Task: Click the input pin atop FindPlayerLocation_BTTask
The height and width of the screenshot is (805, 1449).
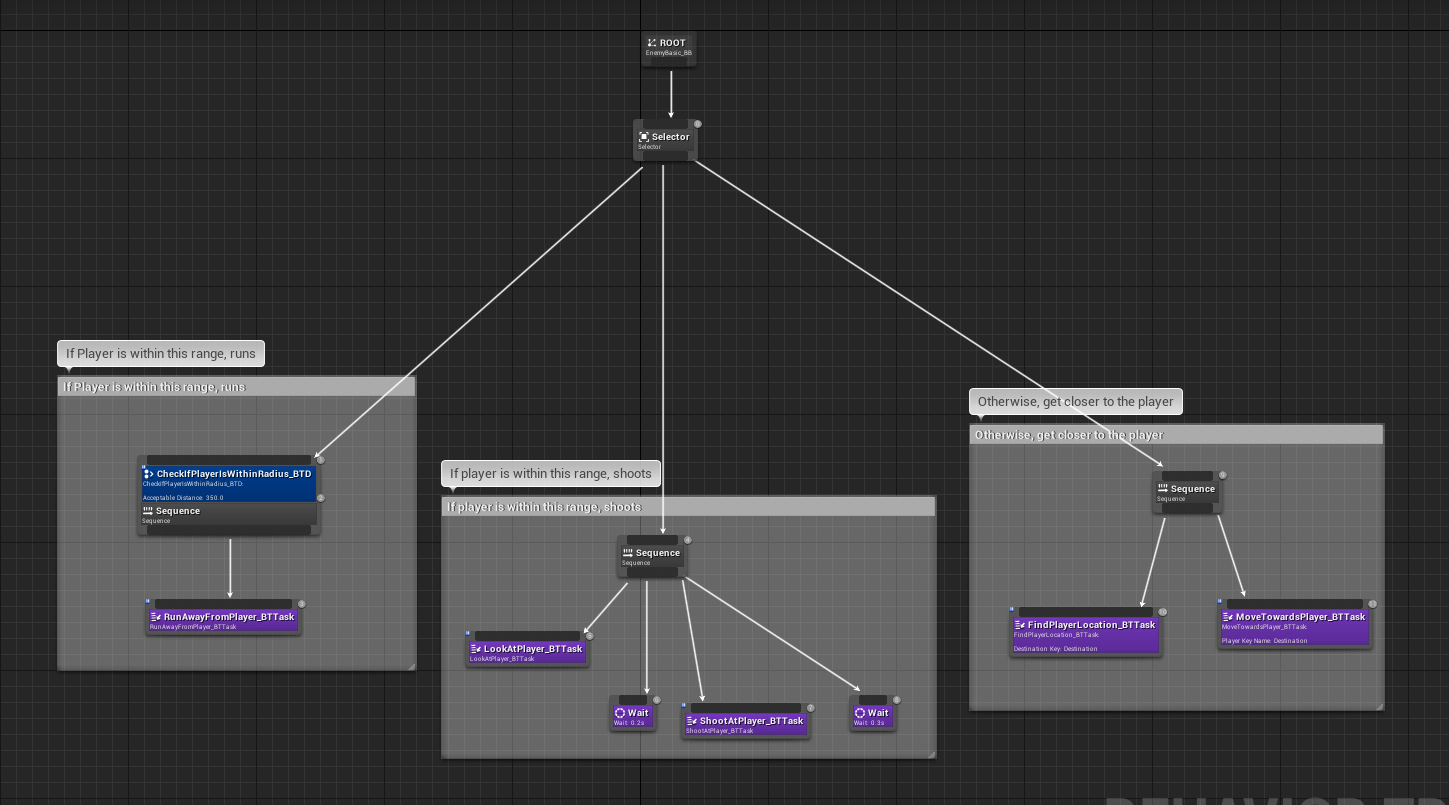Action: (x=1086, y=613)
